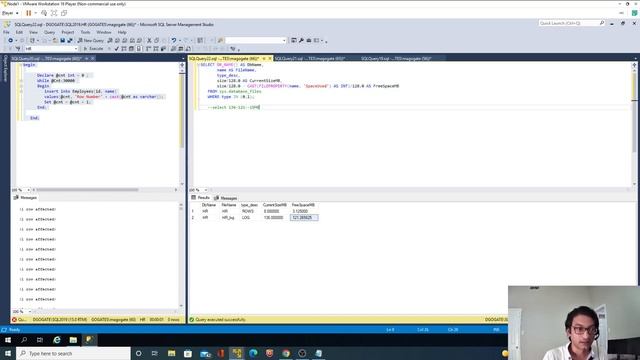
Task: Click the host Task View taskbar icon
Action: click(155, 353)
